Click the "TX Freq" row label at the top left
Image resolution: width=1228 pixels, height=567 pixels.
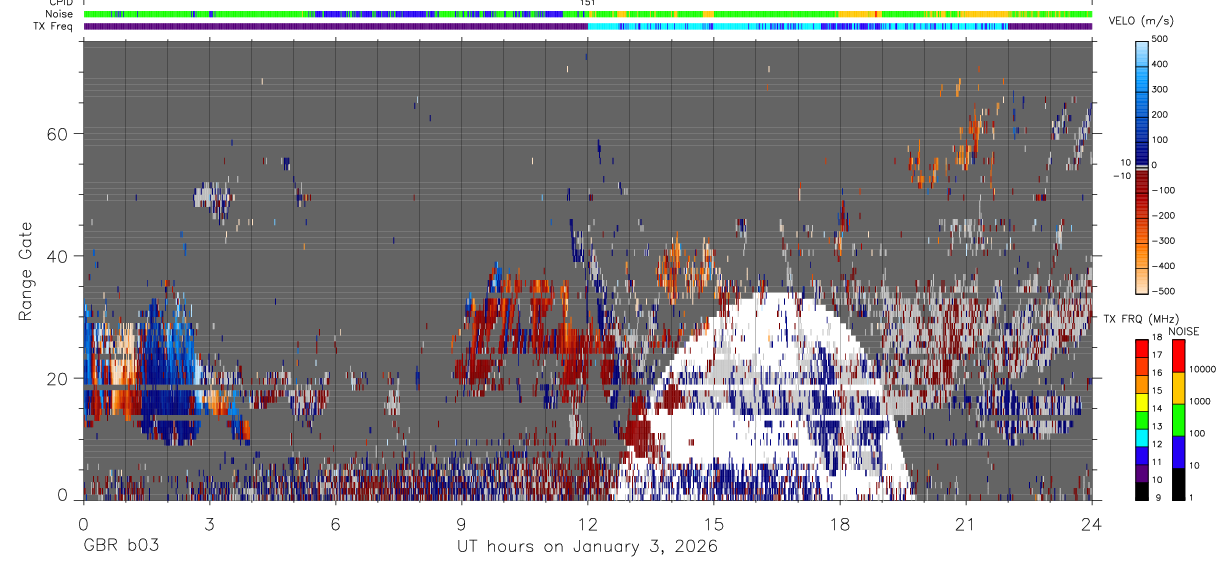[55, 26]
